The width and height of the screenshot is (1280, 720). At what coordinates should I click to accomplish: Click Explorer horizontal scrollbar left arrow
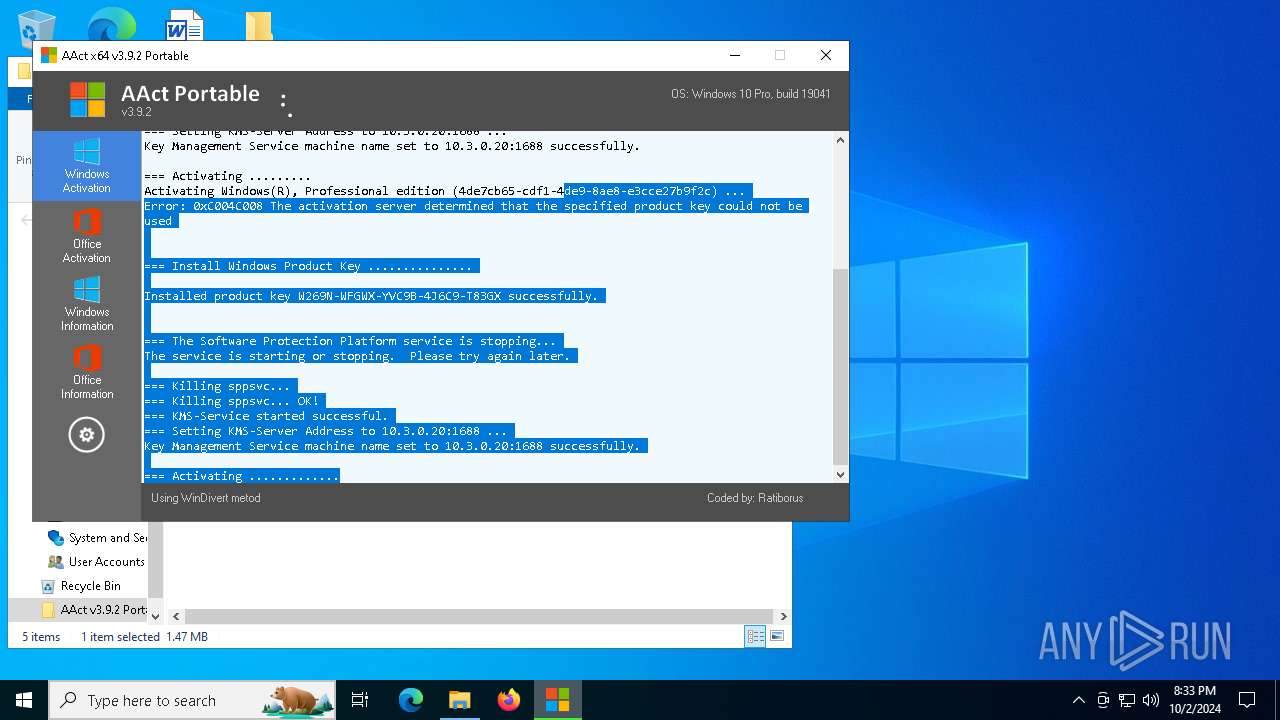pyautogui.click(x=177, y=617)
